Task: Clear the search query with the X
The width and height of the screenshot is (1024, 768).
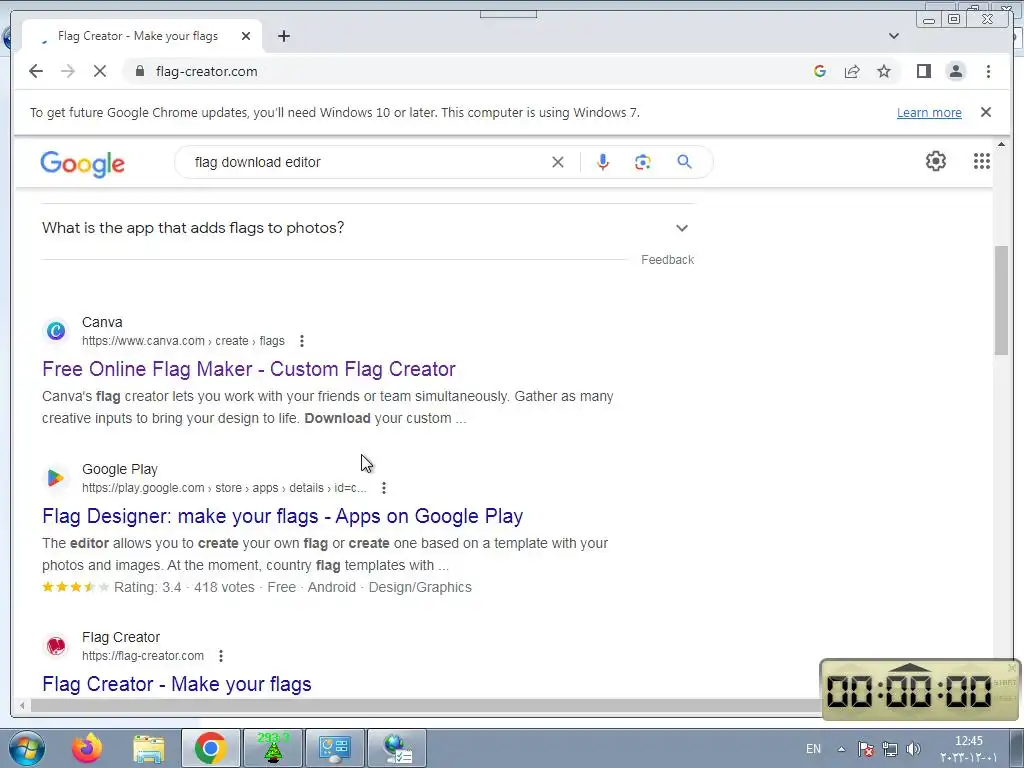Action: pyautogui.click(x=558, y=162)
